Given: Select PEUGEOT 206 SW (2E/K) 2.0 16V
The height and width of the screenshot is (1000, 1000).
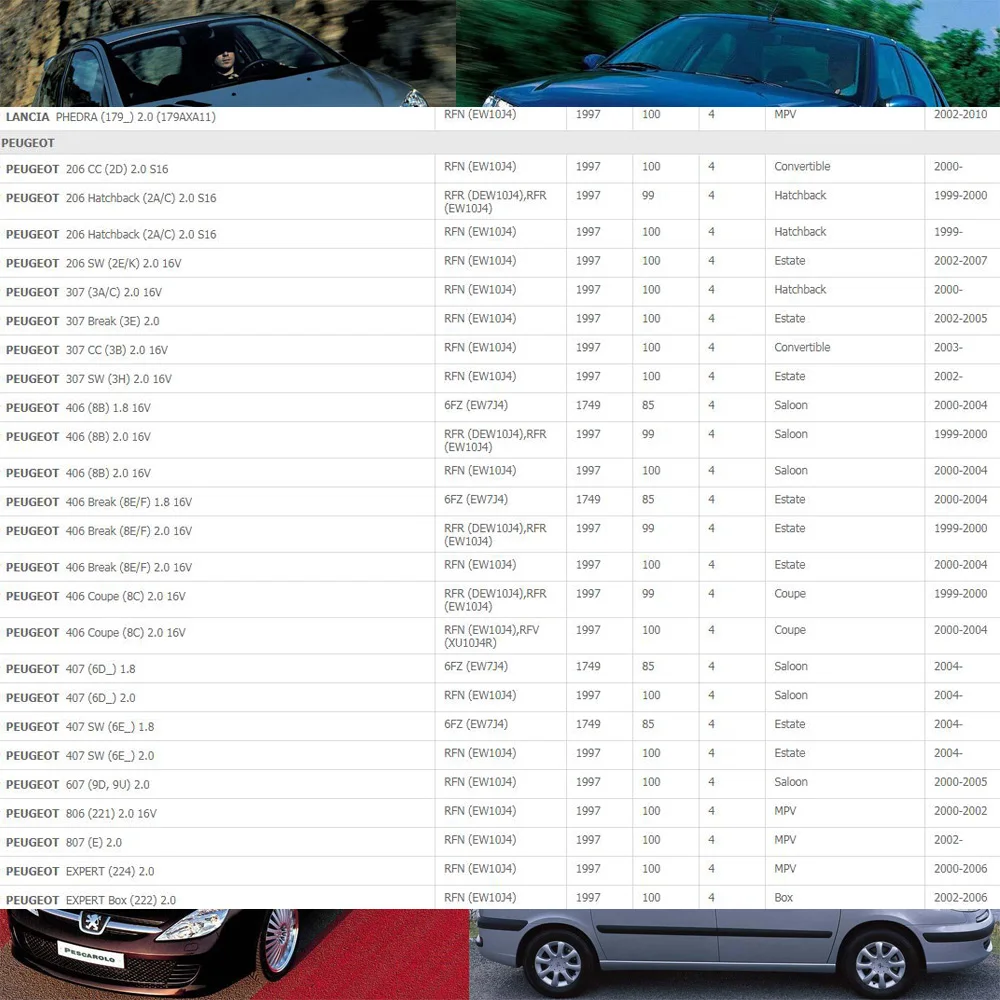Looking at the screenshot, I should (94, 263).
